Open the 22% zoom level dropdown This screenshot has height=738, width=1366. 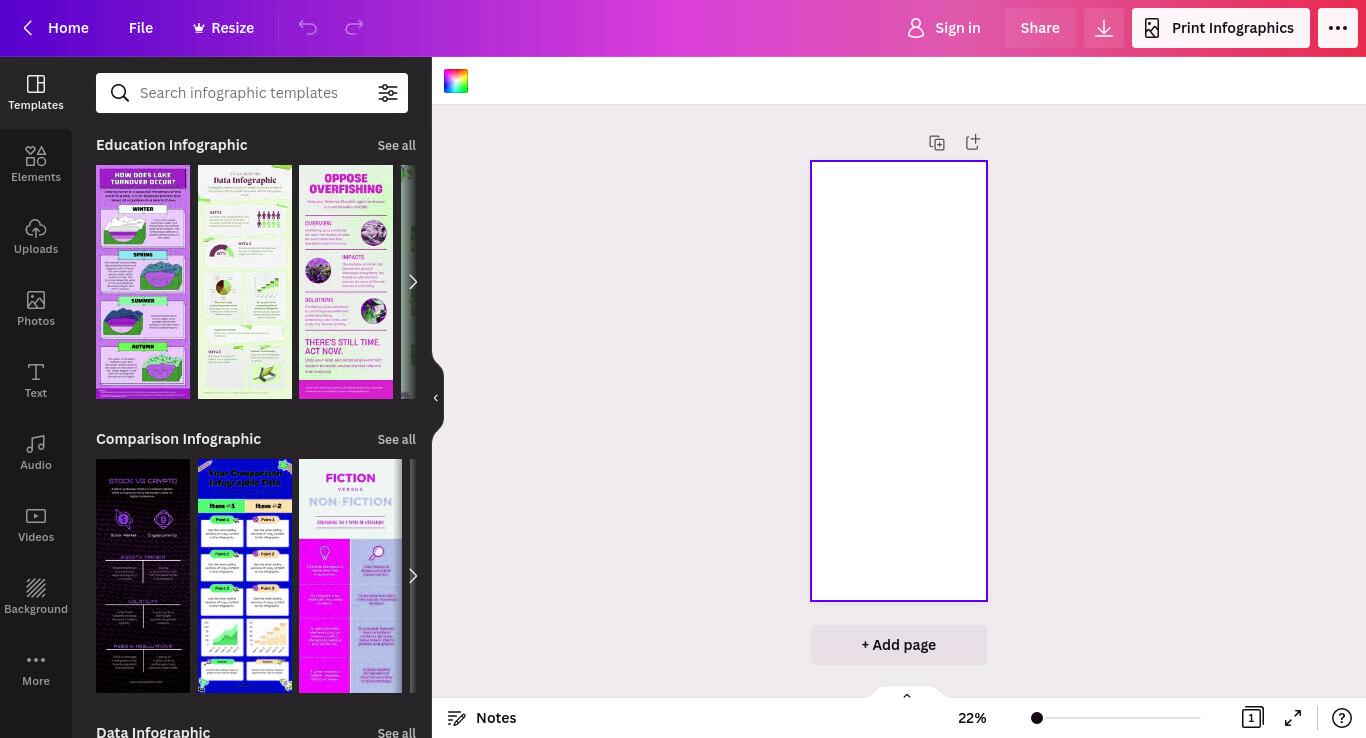[972, 718]
